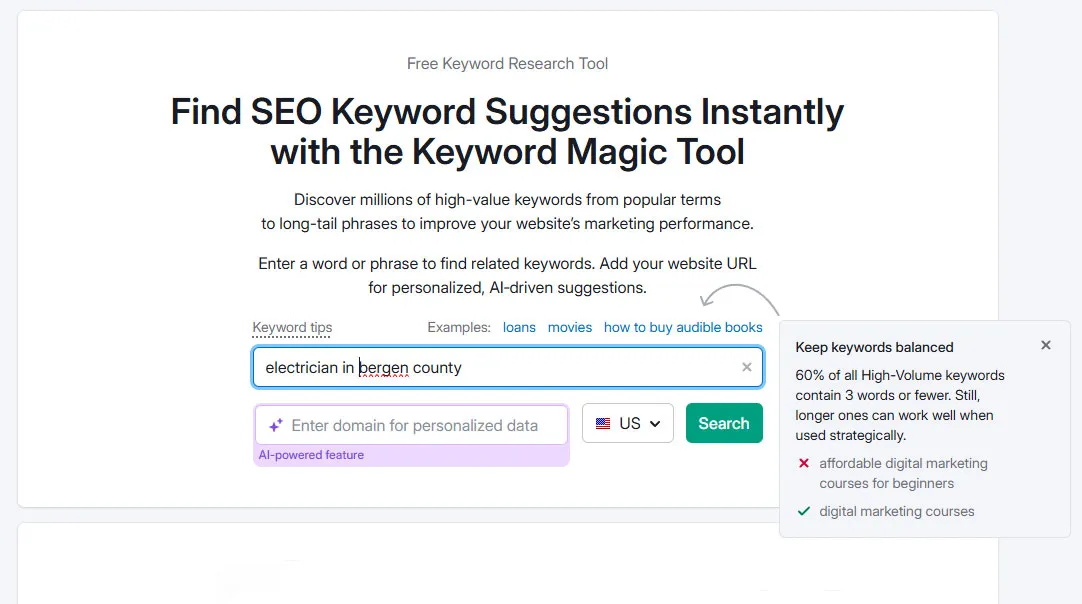Image resolution: width=1082 pixels, height=604 pixels.
Task: Select the 'loans' example keyword
Action: [519, 327]
